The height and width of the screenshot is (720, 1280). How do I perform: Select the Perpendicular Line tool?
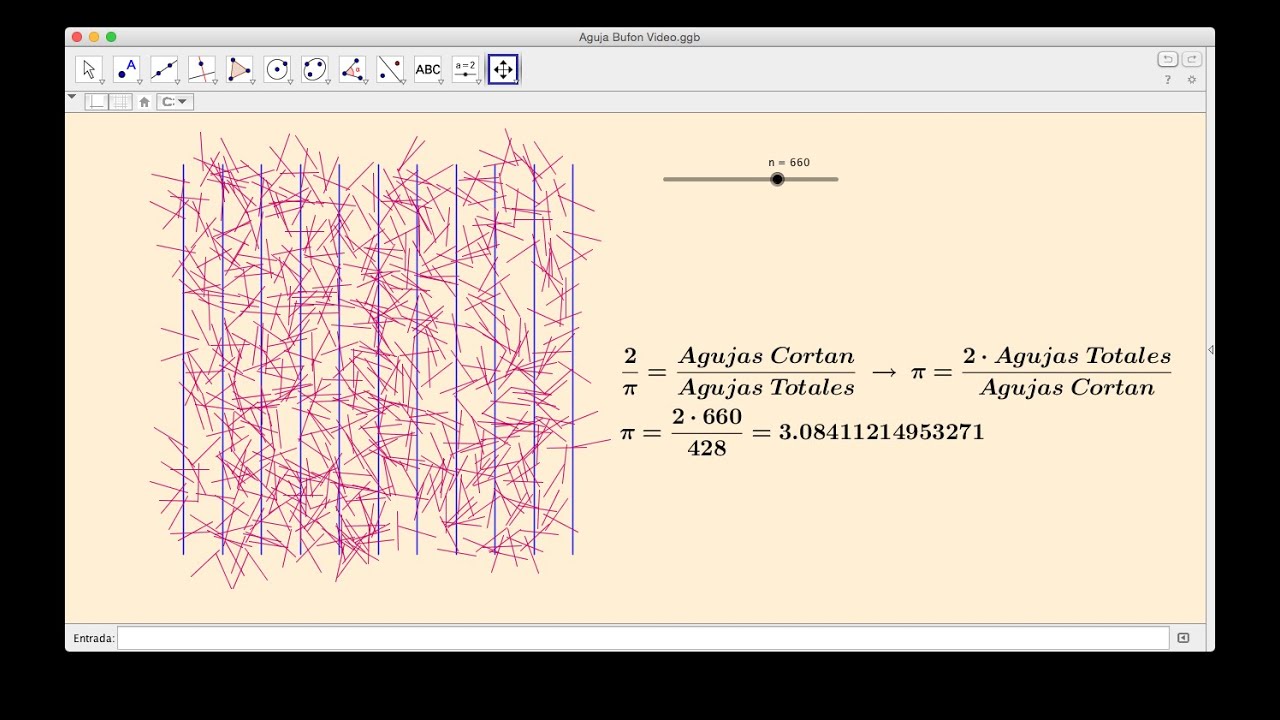point(202,69)
